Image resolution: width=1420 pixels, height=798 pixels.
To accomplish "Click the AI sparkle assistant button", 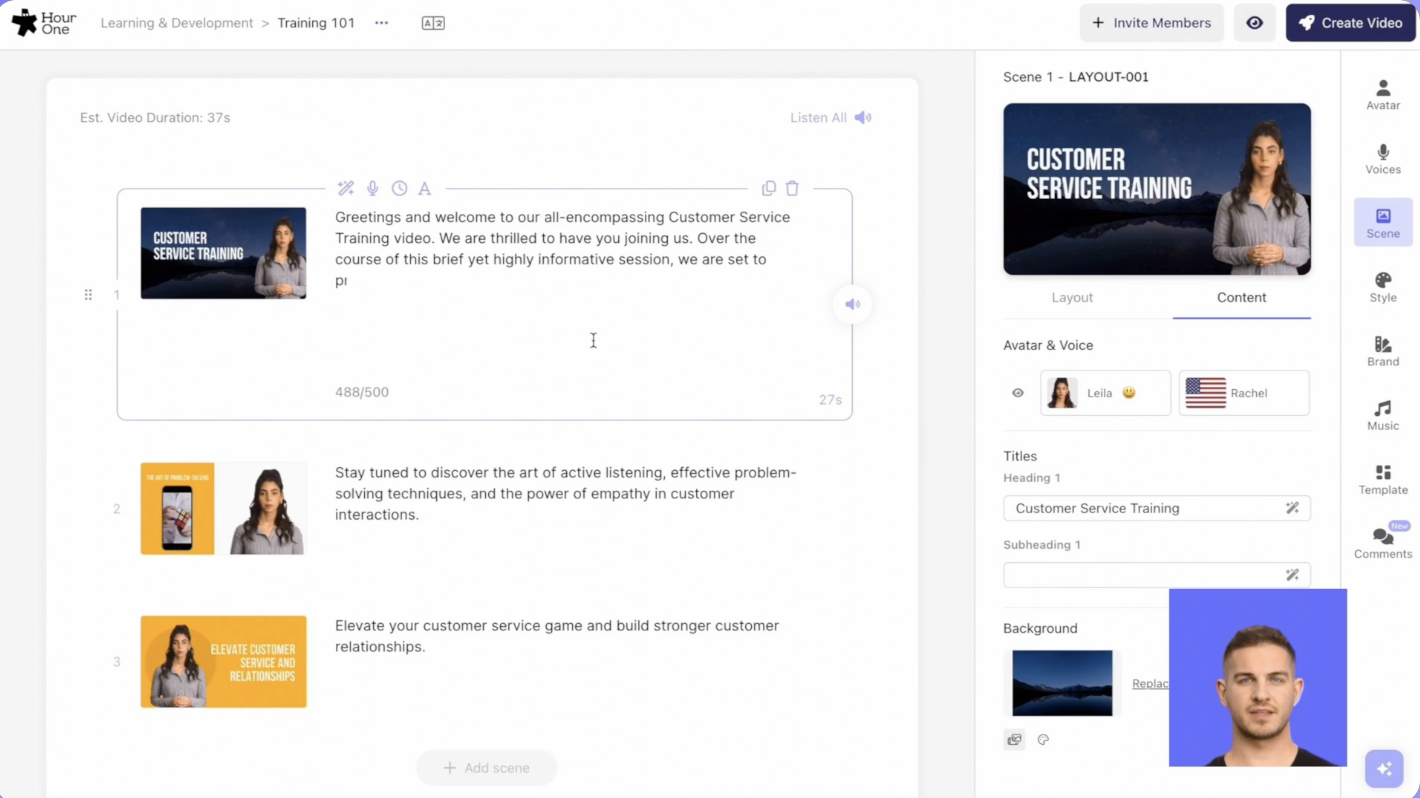I will pos(1384,769).
